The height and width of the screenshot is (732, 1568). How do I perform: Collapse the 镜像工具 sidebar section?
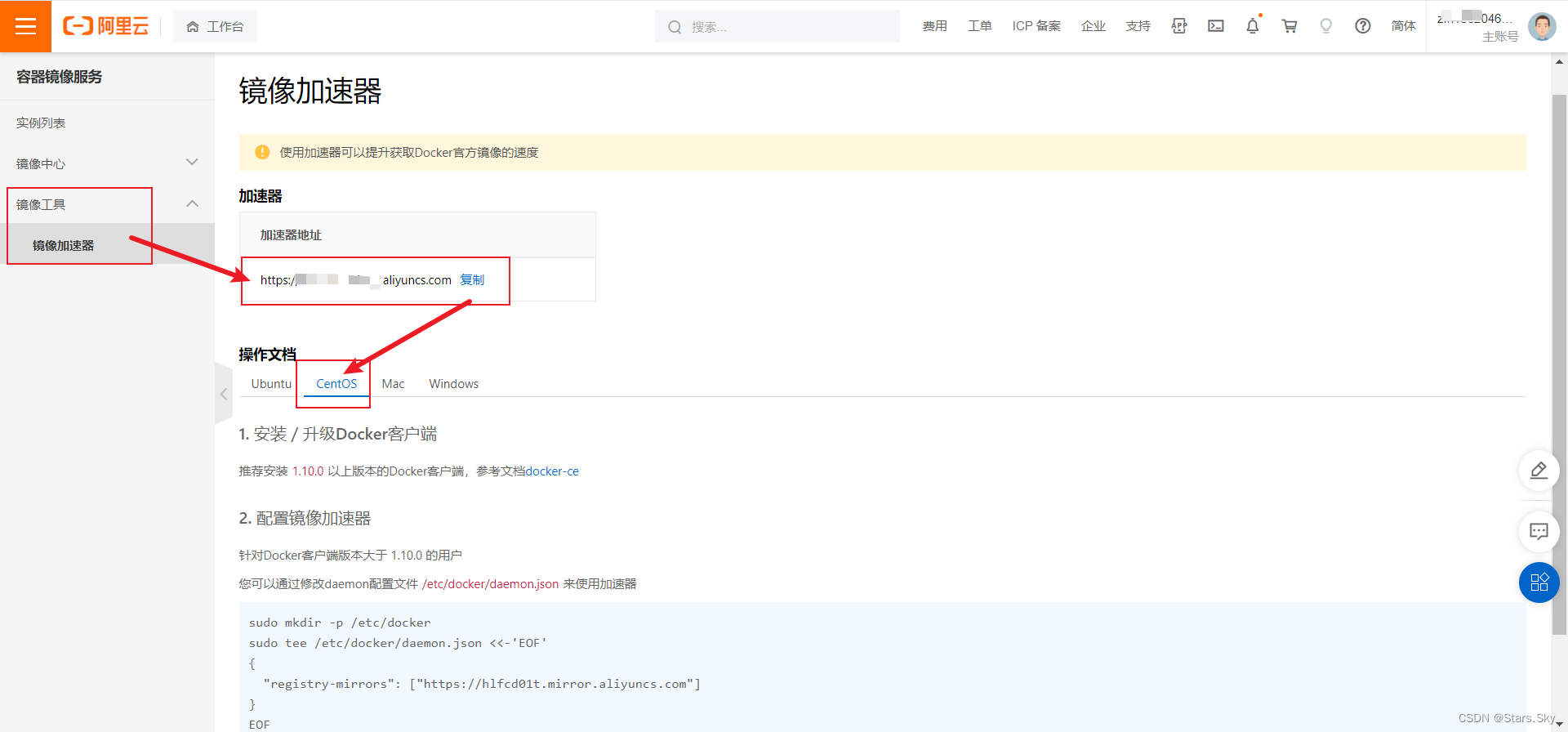point(107,204)
